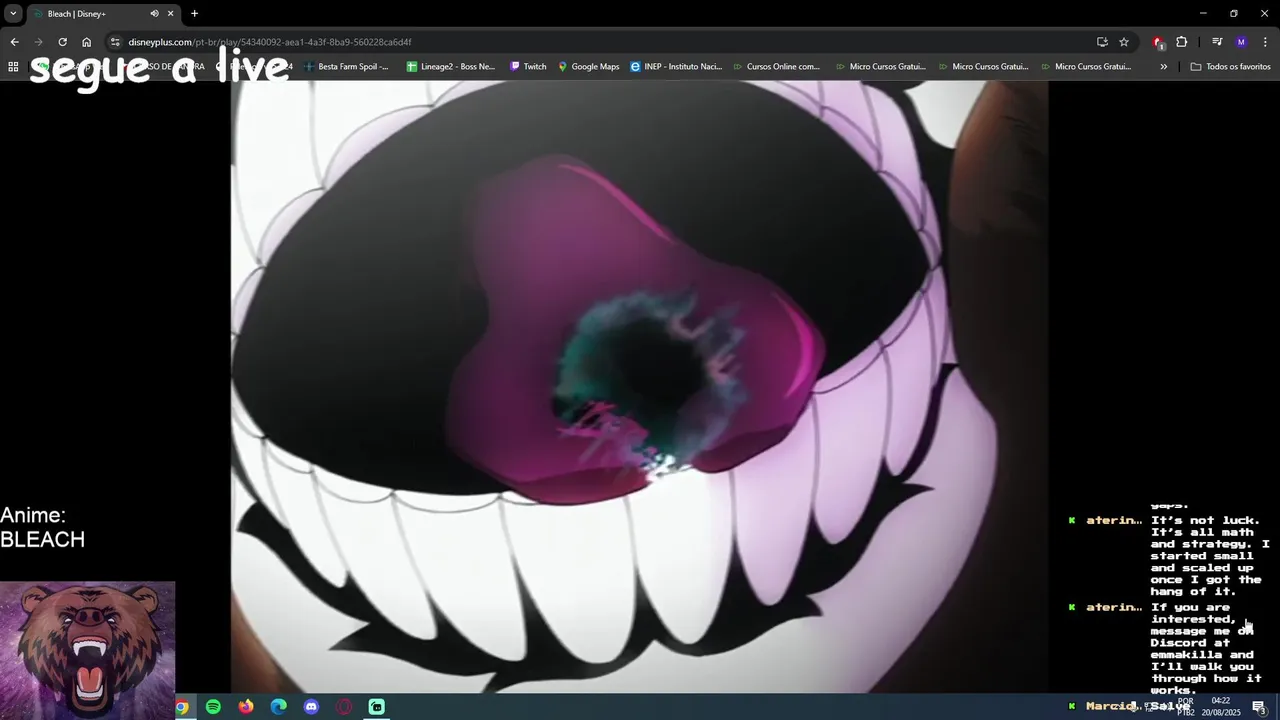Open the Twitch bookmark
The image size is (1280, 720).
528,67
